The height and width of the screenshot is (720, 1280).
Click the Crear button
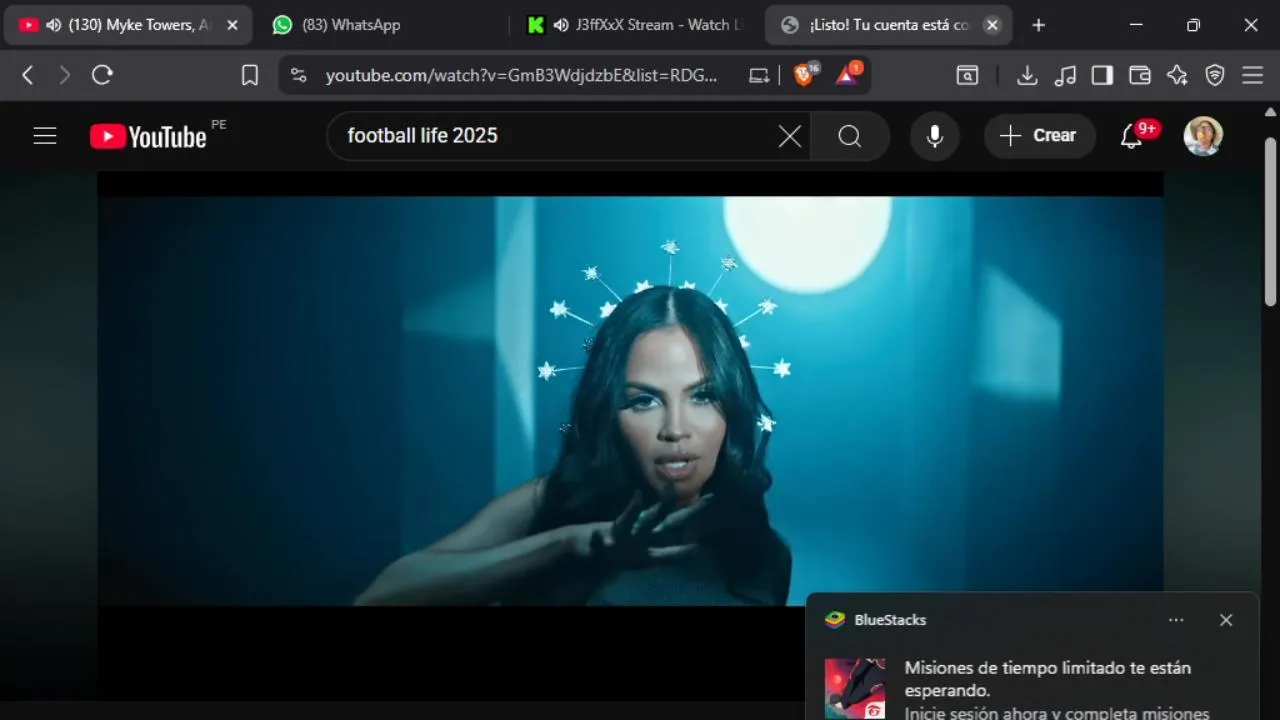(x=1039, y=136)
